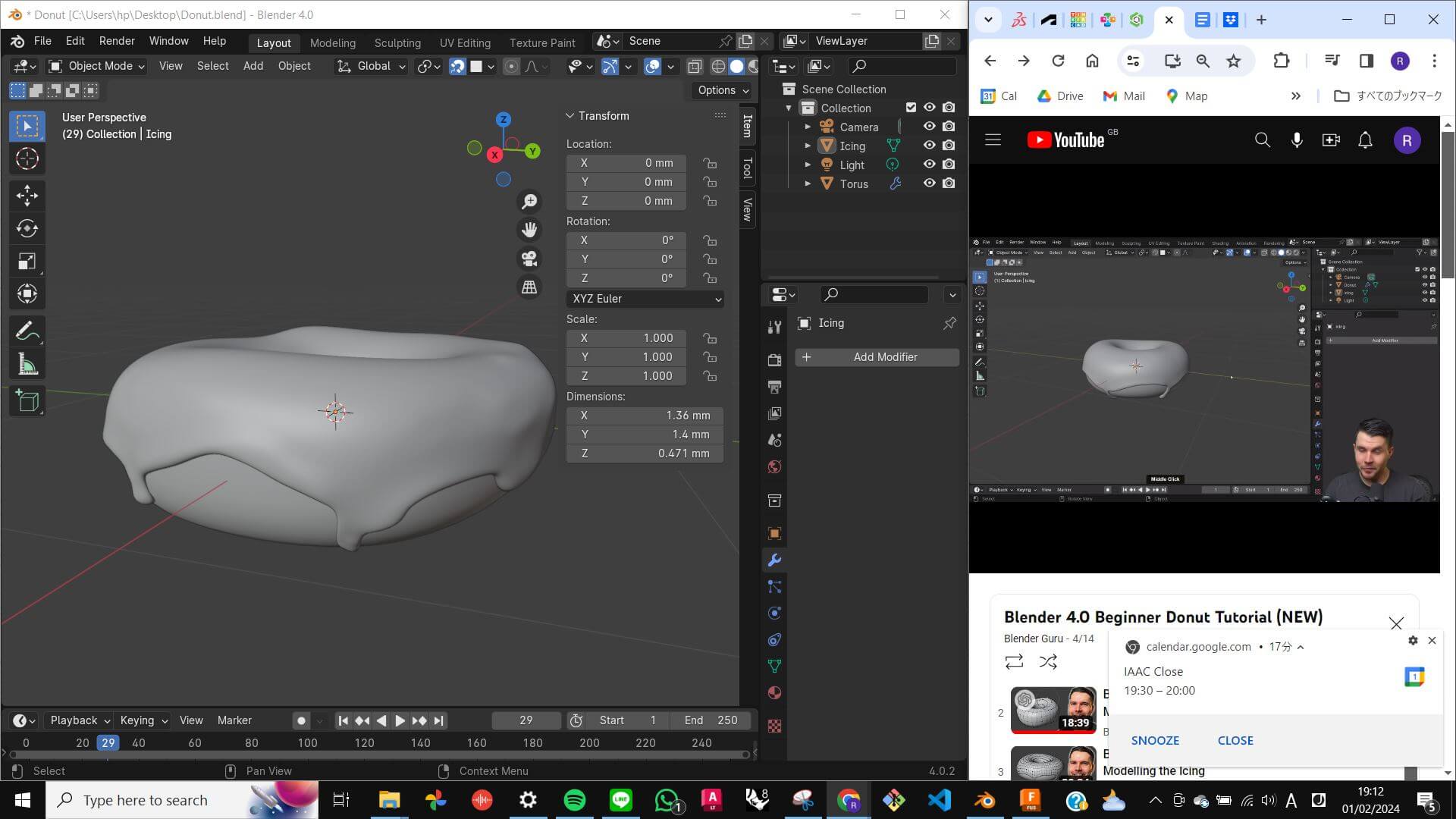This screenshot has height=819, width=1456.
Task: Activate the Move tool
Action: 27,196
